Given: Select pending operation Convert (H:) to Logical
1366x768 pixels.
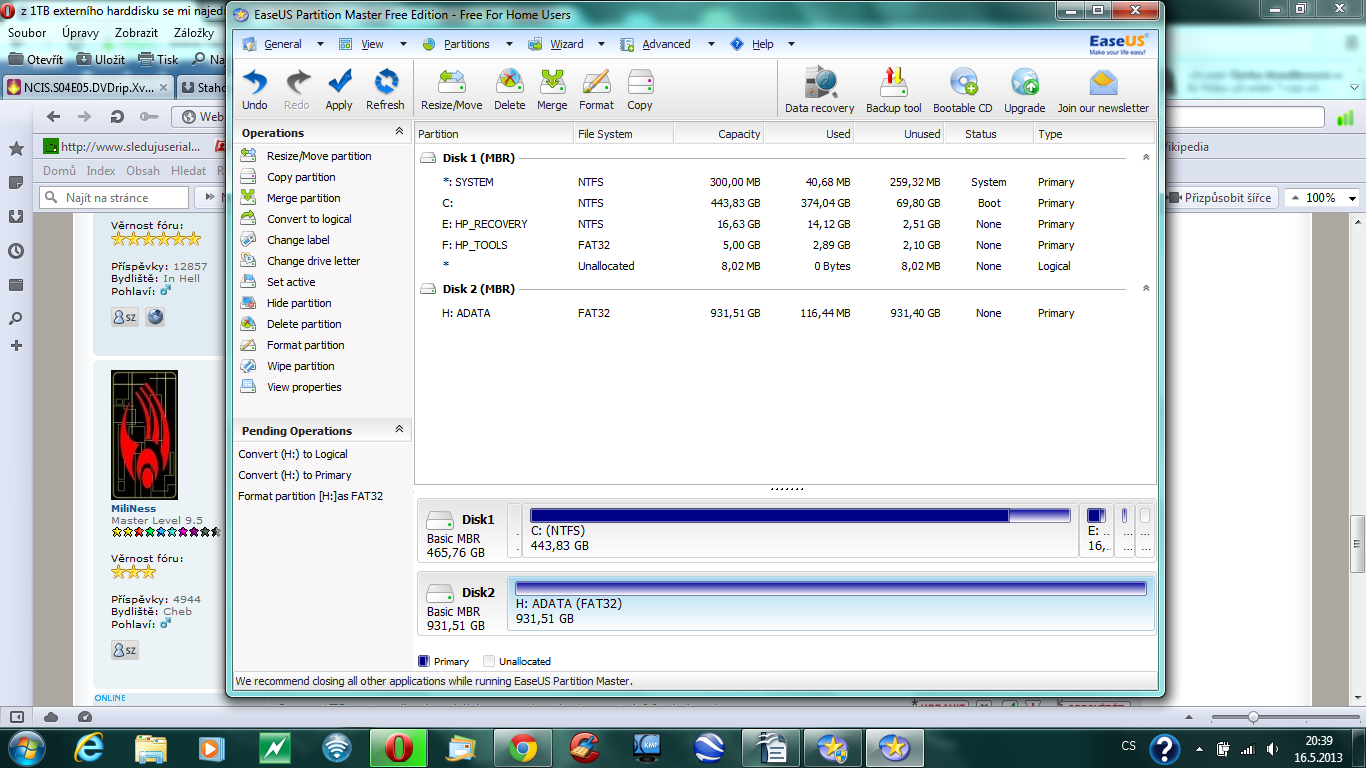Looking at the screenshot, I should (x=293, y=454).
